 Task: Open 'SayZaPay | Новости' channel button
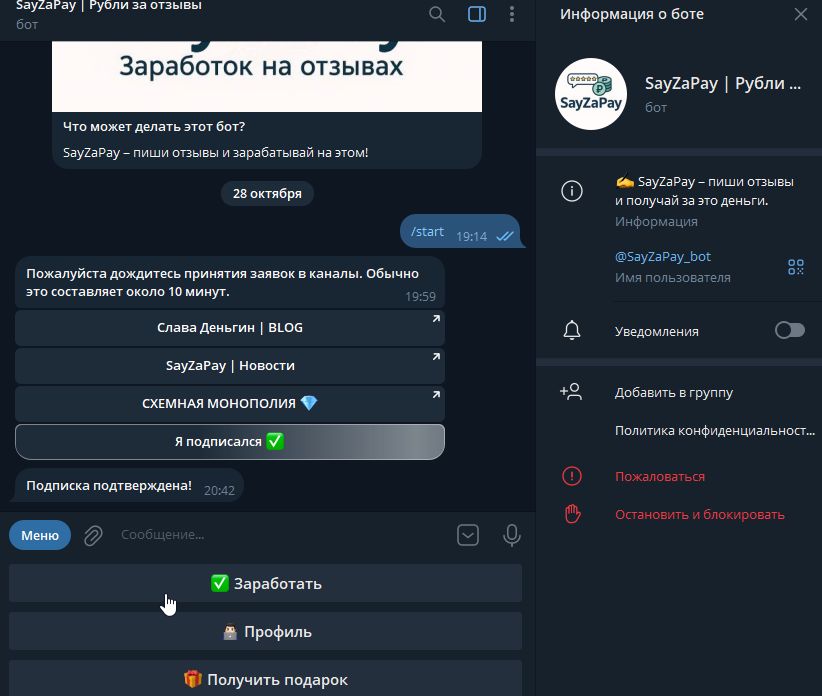click(x=230, y=366)
